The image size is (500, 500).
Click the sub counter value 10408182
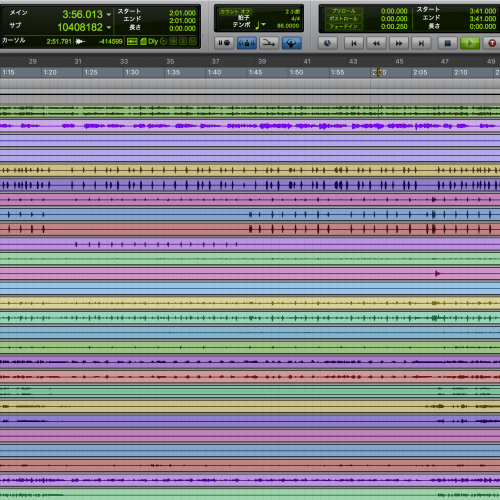pos(80,27)
